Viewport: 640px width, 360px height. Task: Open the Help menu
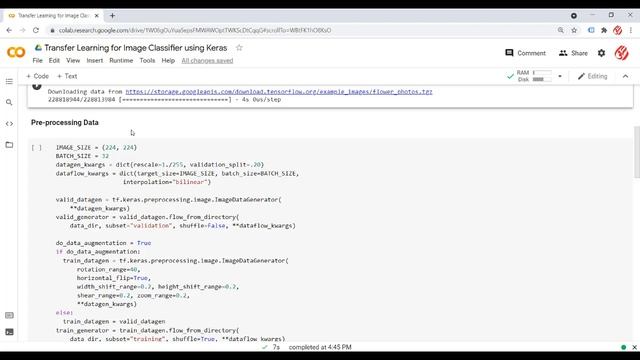(x=168, y=60)
